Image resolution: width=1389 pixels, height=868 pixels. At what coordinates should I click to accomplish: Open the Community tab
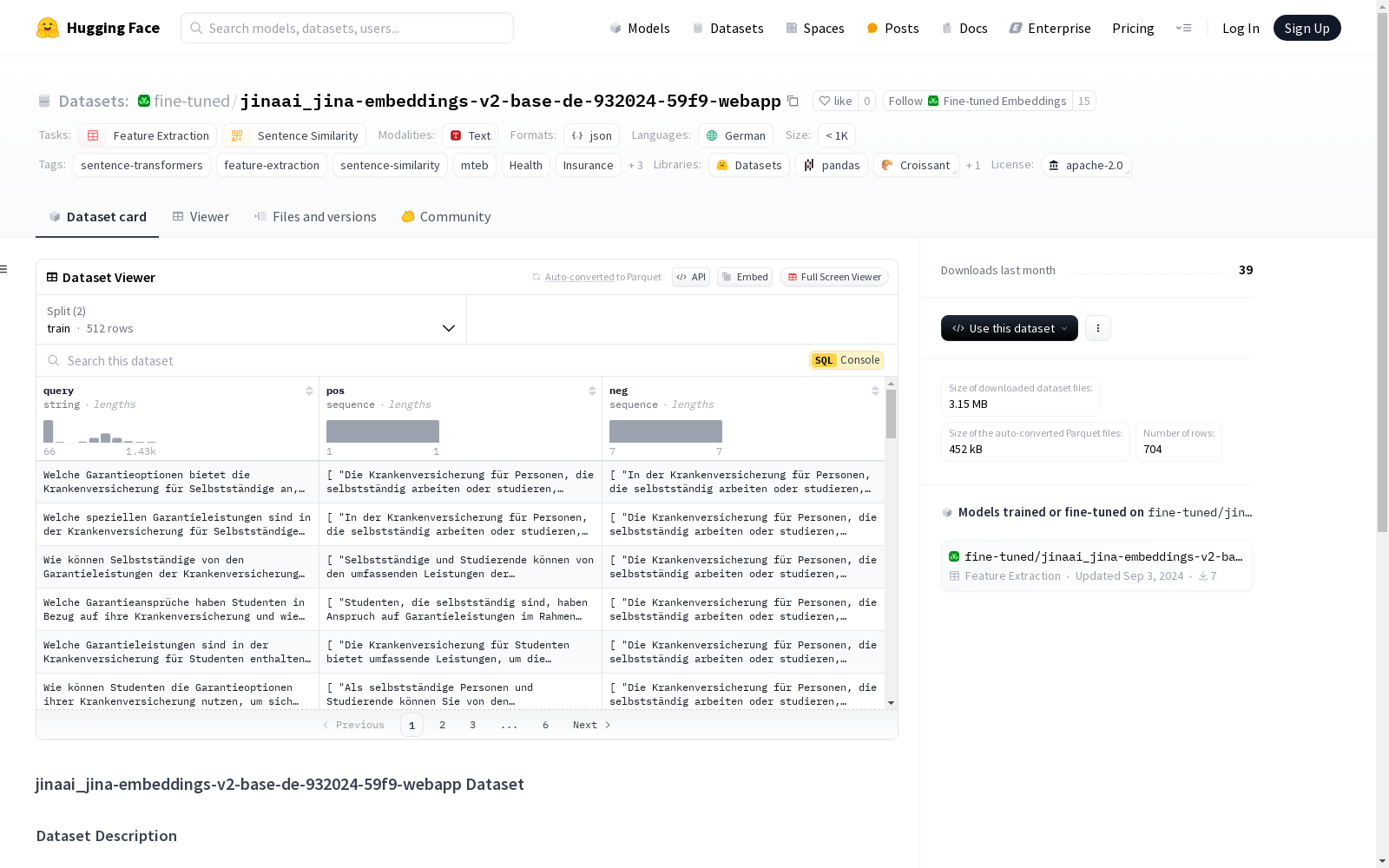point(446,217)
